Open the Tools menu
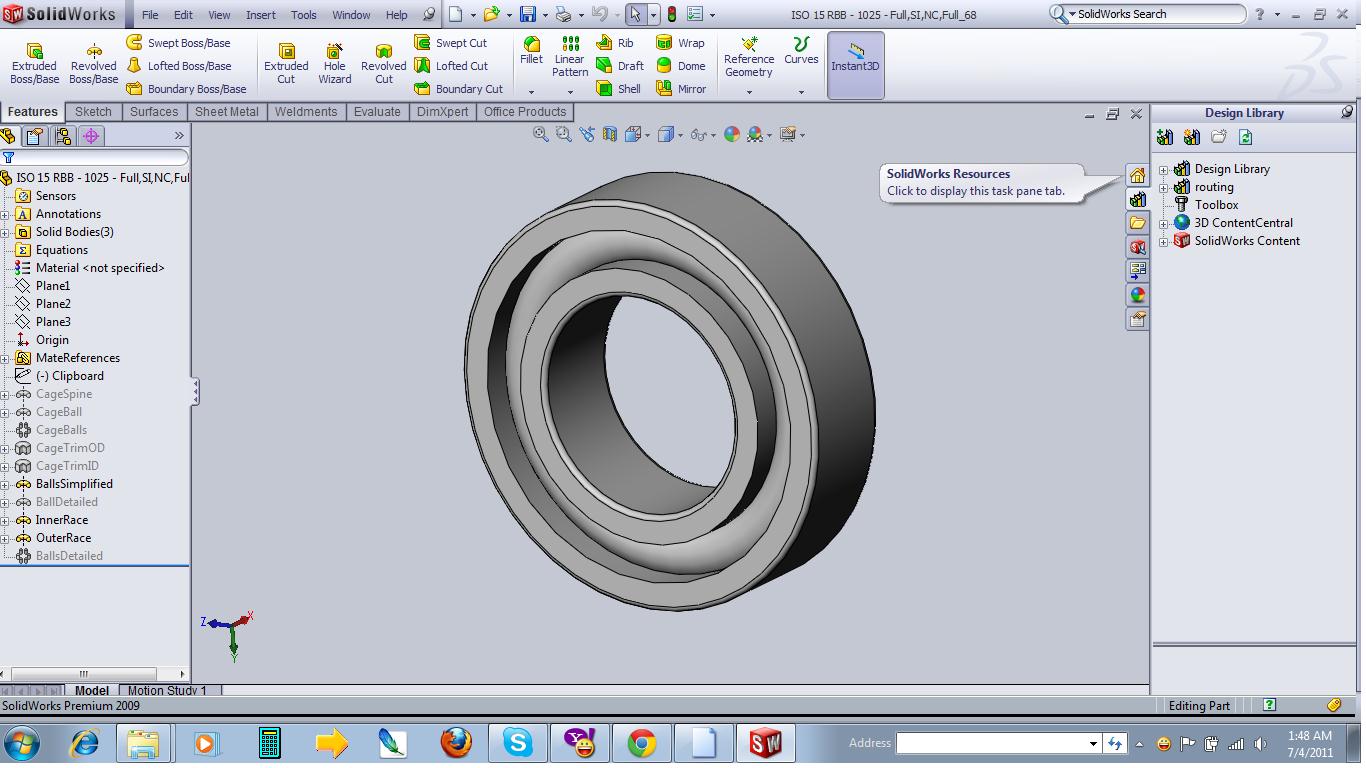 [304, 15]
